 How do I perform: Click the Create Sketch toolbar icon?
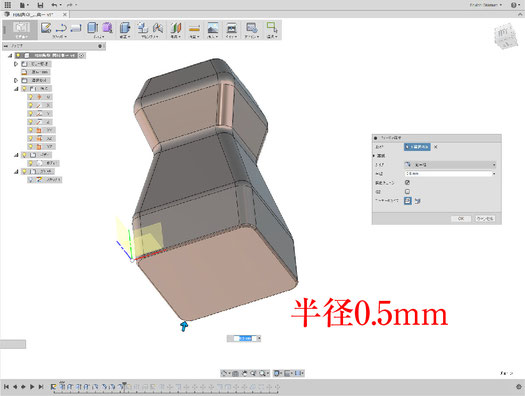pyautogui.click(x=46, y=28)
